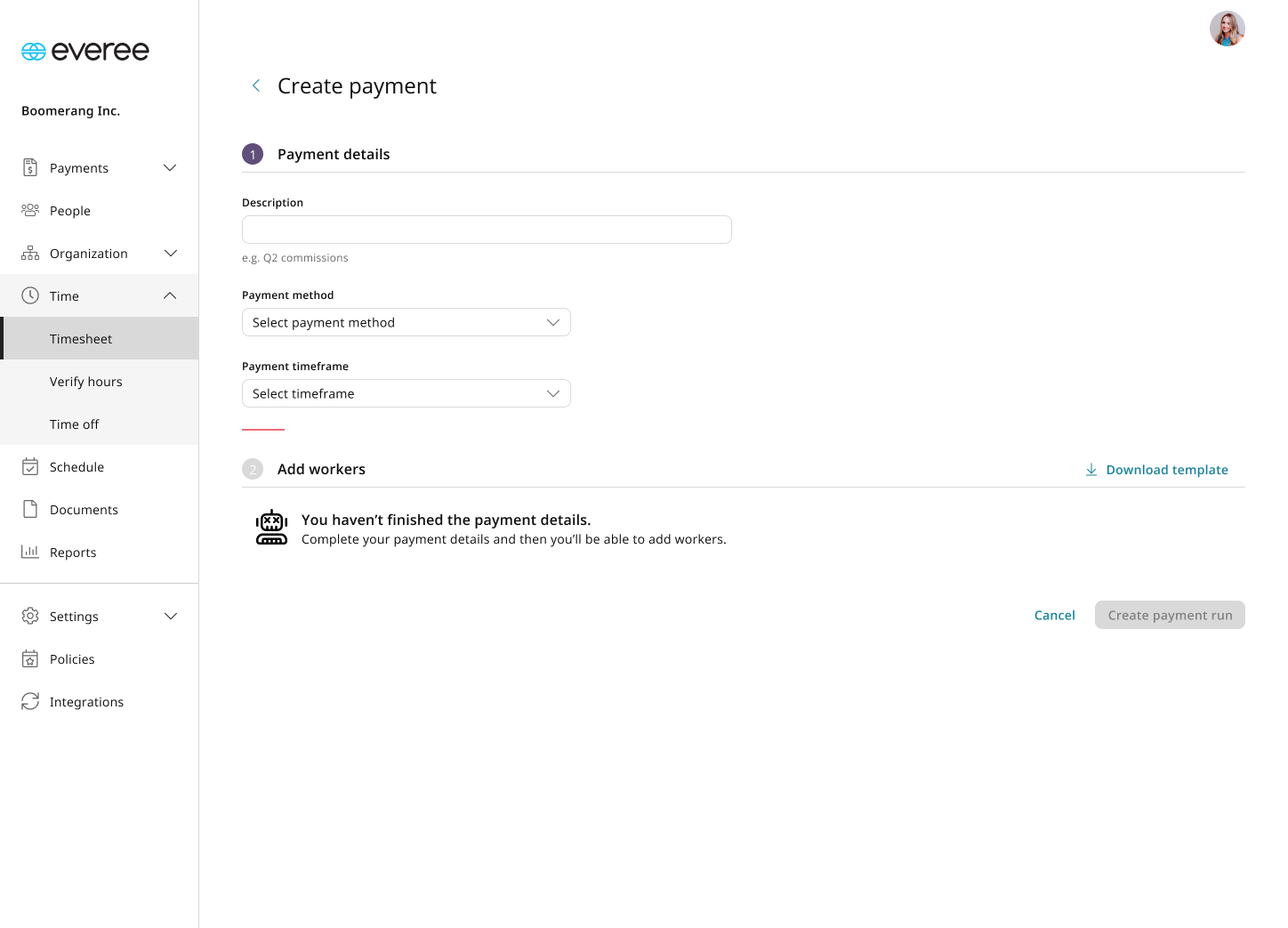Viewport: 1288px width, 928px height.
Task: Click the Create payment run button
Action: tap(1170, 615)
